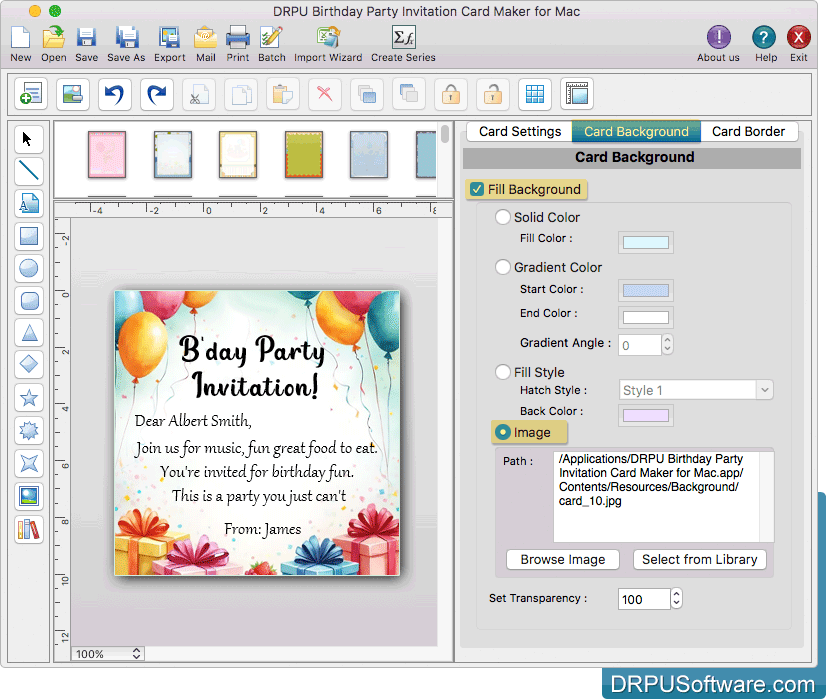The image size is (826, 699).
Task: Select the Line drawing tool
Action: 28,171
